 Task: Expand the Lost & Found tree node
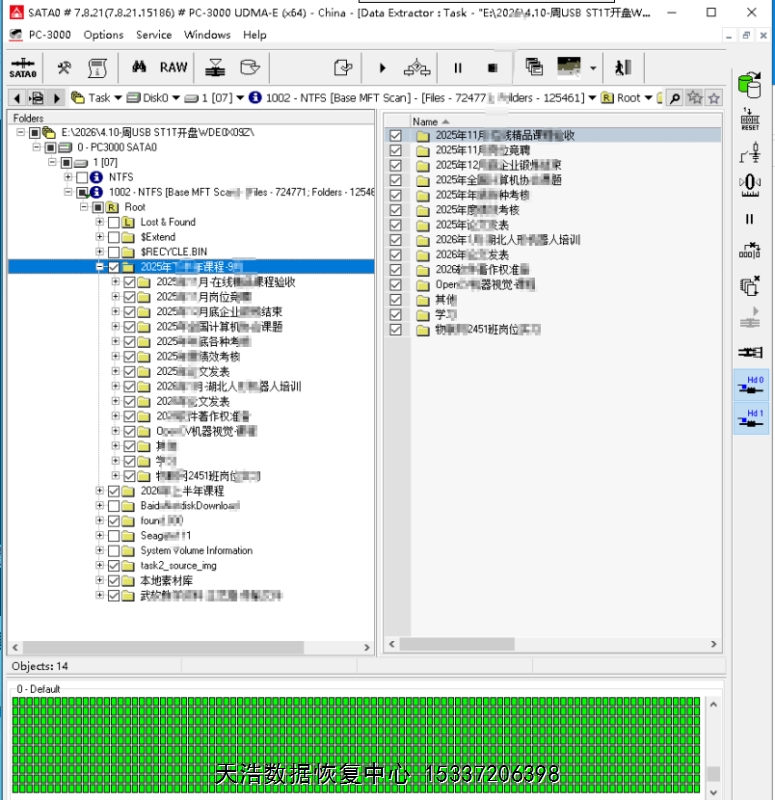[100, 222]
